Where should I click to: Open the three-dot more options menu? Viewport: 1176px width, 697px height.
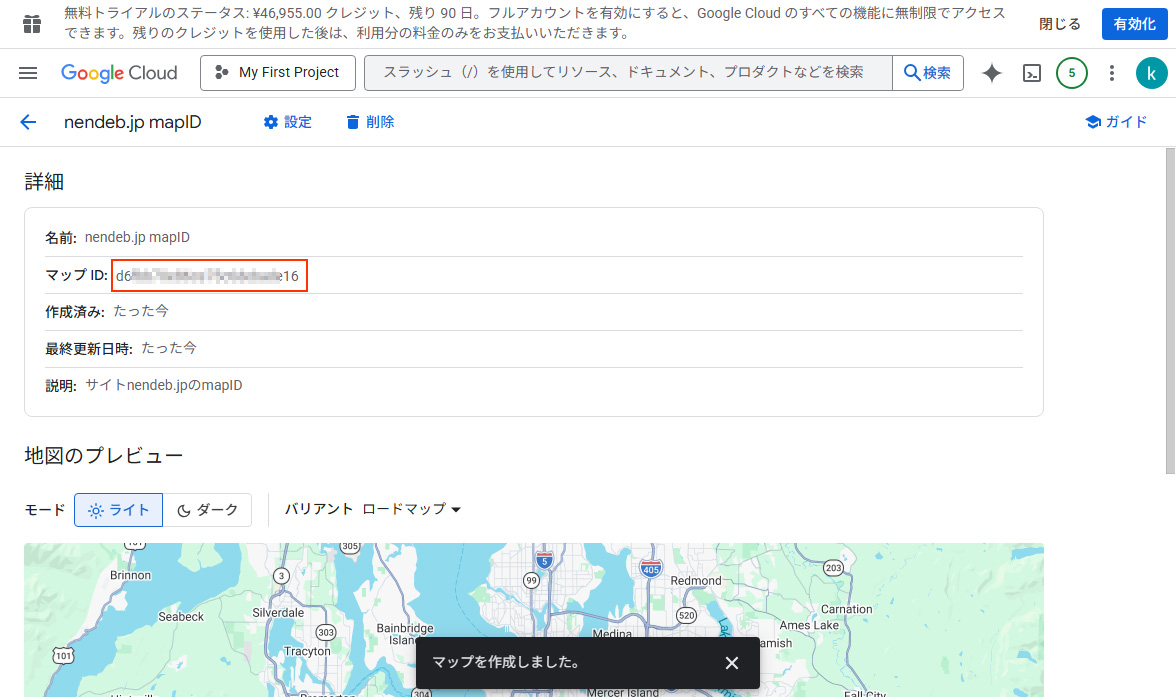pos(1112,73)
